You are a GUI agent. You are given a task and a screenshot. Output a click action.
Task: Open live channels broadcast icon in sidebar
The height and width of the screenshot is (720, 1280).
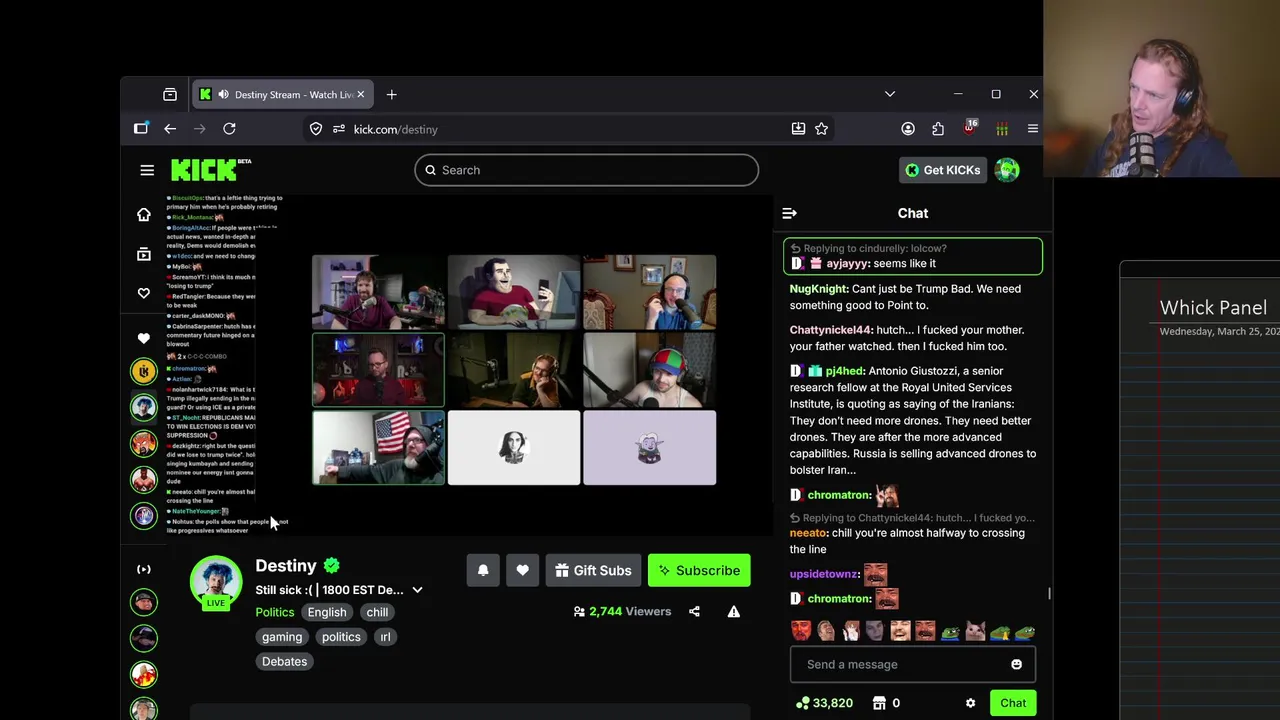144,569
